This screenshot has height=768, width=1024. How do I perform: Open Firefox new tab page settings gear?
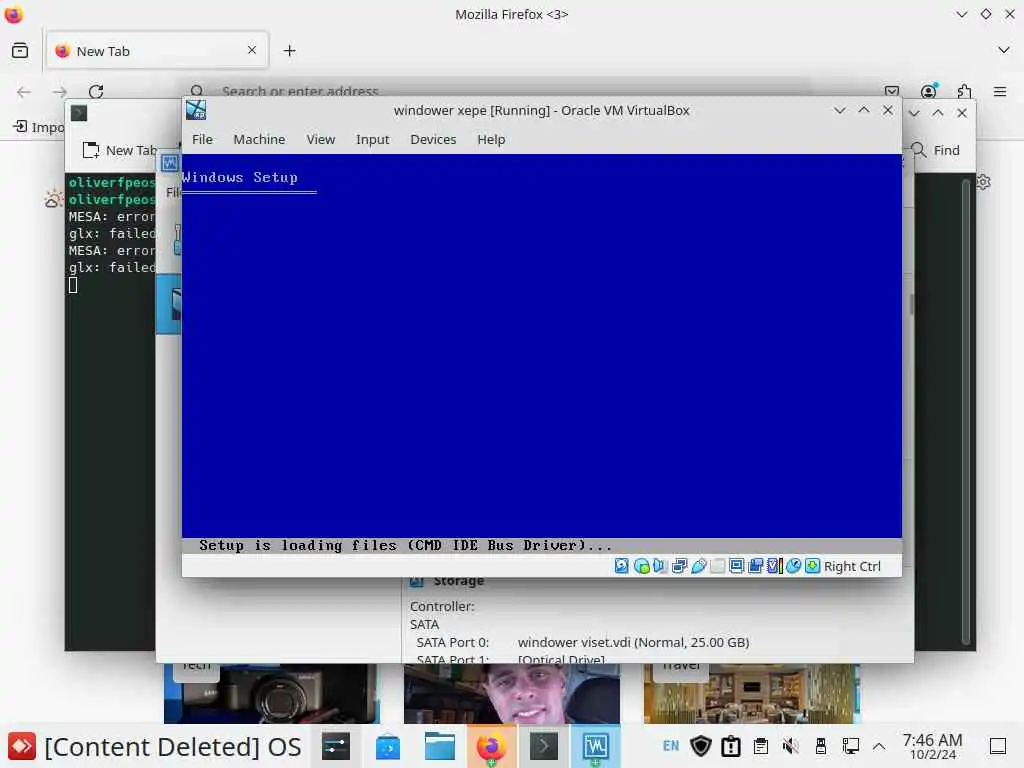[984, 182]
